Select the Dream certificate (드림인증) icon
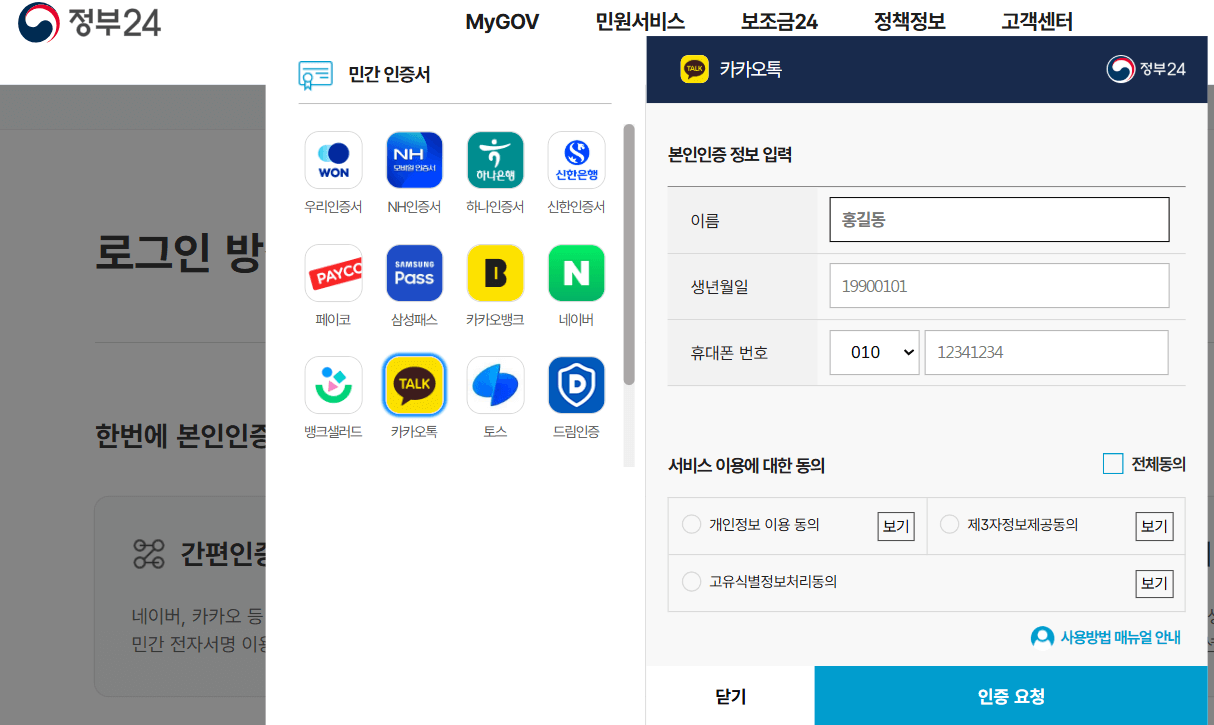The width and height of the screenshot is (1214, 725). 576,385
